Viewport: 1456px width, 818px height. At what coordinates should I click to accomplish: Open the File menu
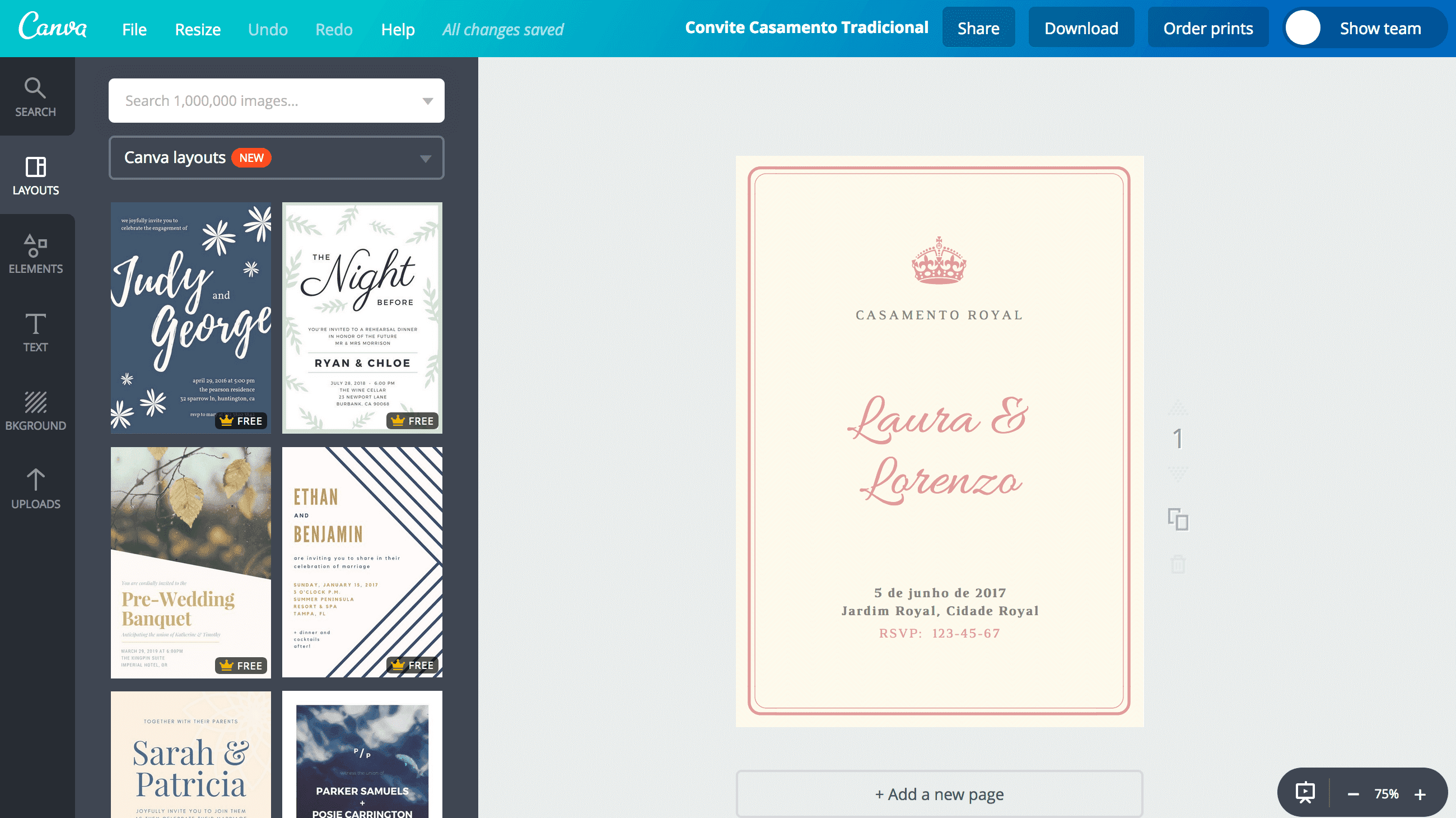click(134, 29)
